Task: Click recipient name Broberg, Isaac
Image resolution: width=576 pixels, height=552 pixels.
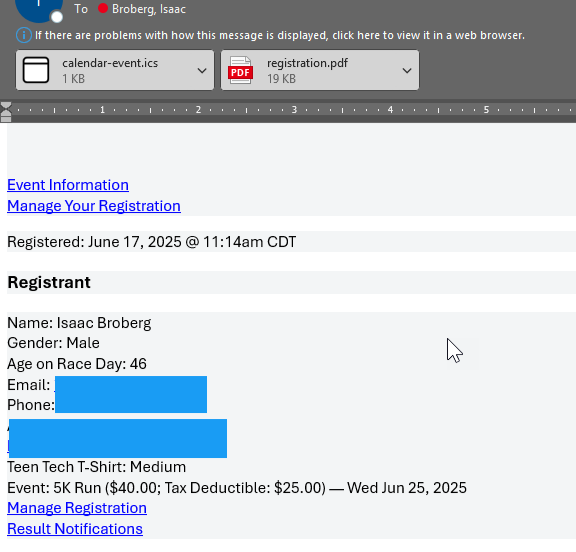Action: (149, 9)
